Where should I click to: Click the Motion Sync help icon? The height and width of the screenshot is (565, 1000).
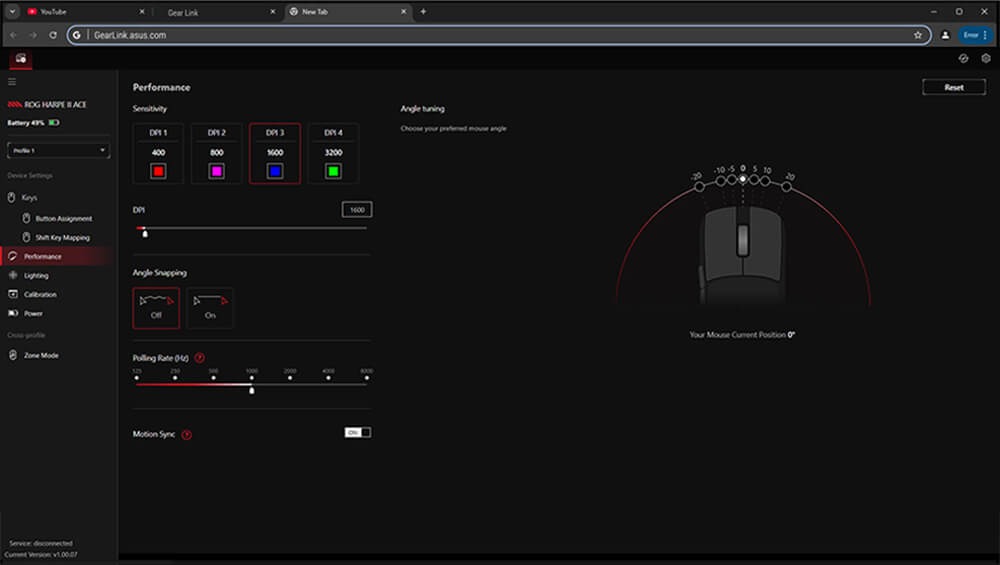coord(187,435)
